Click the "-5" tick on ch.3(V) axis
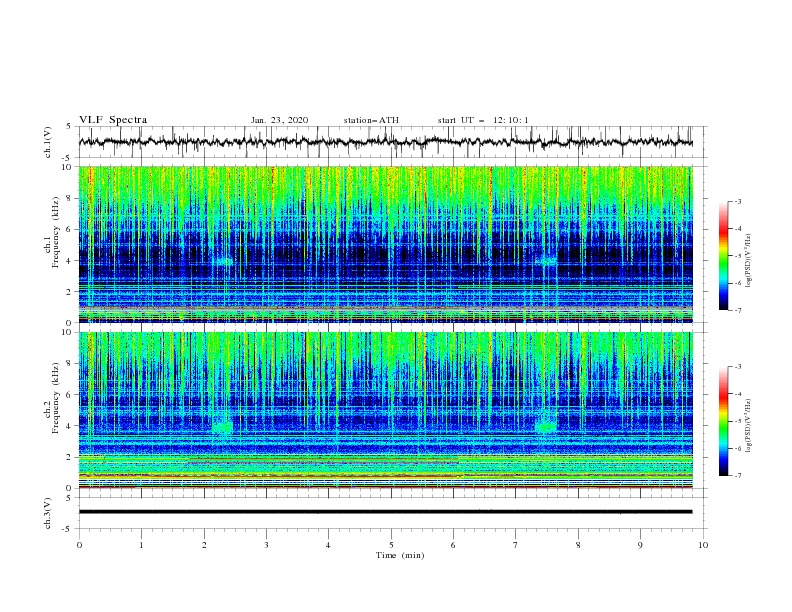The width and height of the screenshot is (792, 612). (x=68, y=529)
